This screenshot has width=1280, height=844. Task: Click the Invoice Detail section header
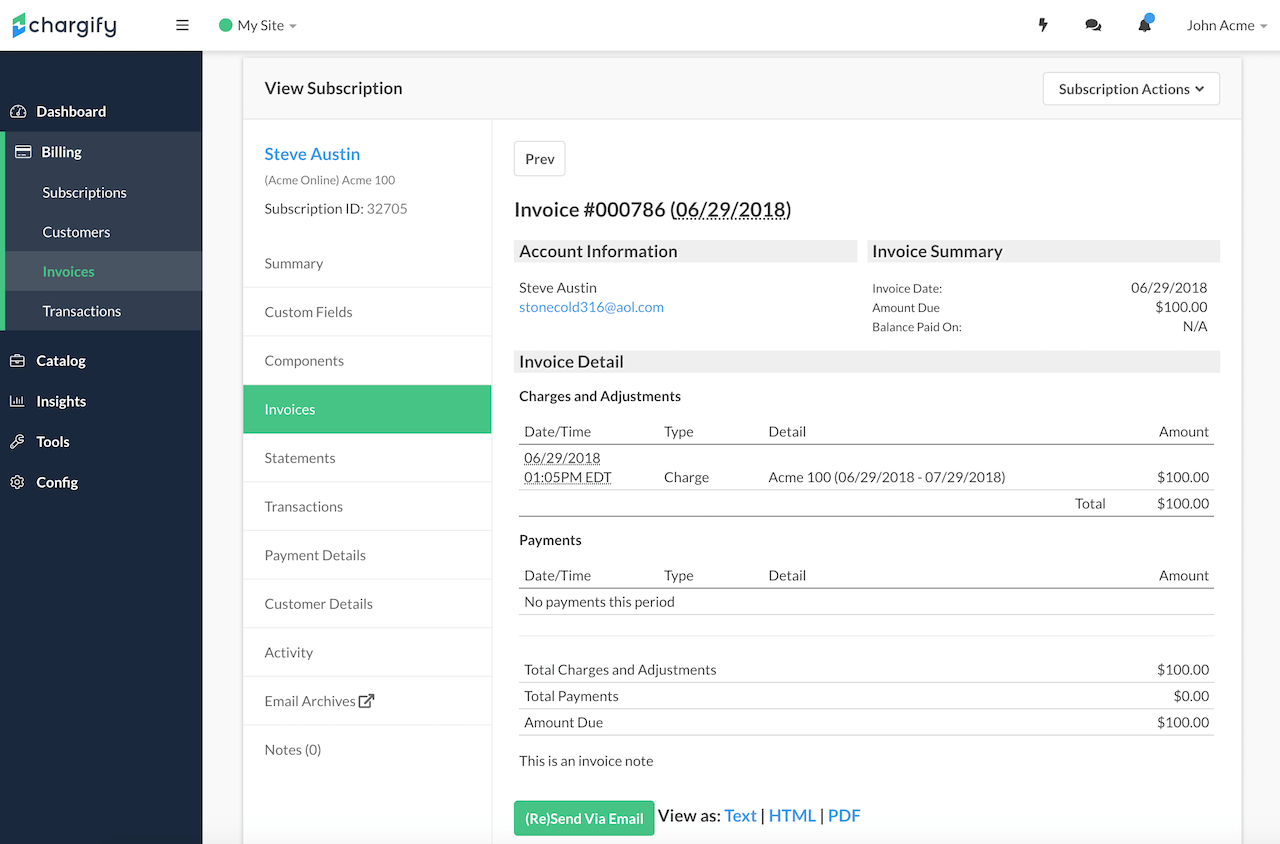(x=866, y=362)
